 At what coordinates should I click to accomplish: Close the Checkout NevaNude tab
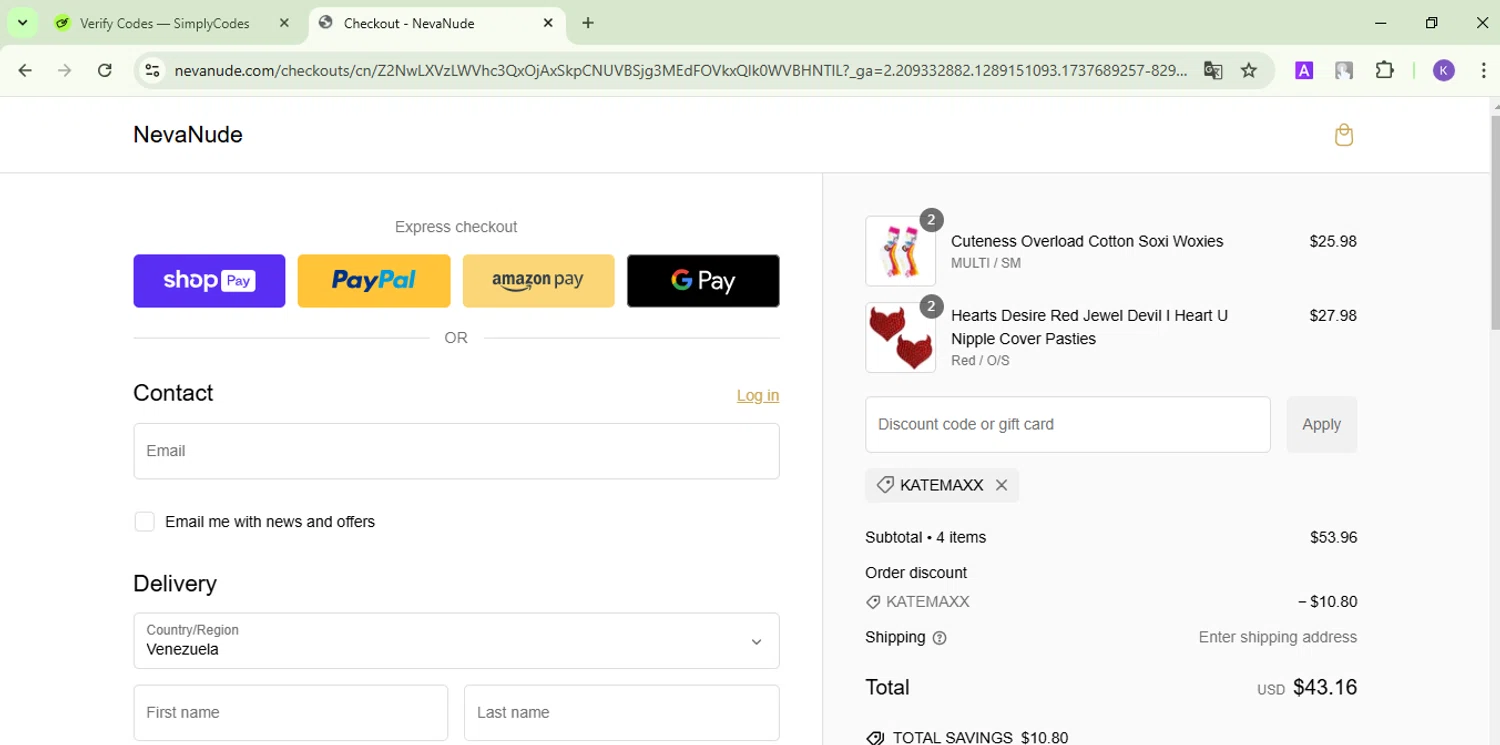pyautogui.click(x=548, y=23)
